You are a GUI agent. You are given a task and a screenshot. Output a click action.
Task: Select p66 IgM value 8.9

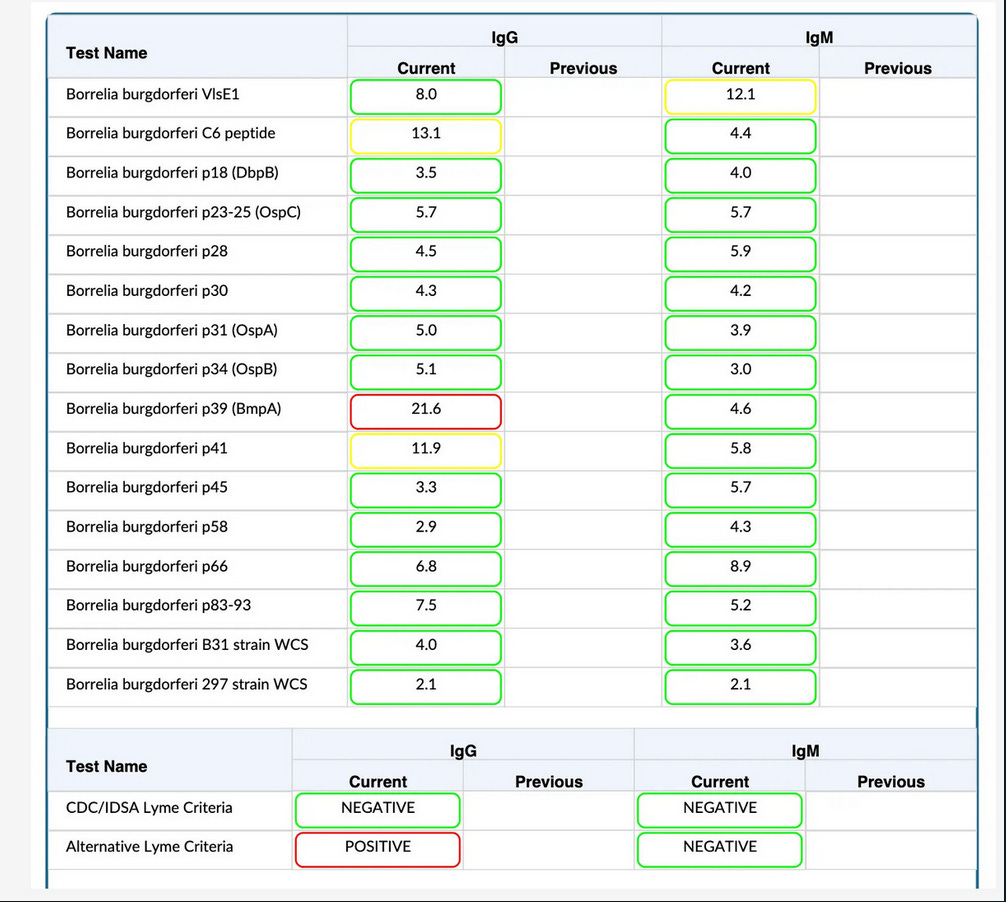pyautogui.click(x=740, y=569)
